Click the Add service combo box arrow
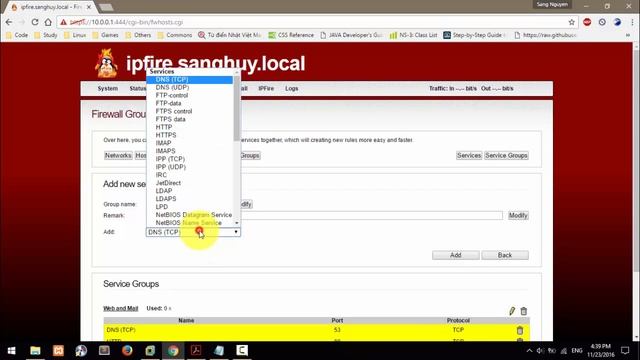640x360 pixels. (x=236, y=232)
